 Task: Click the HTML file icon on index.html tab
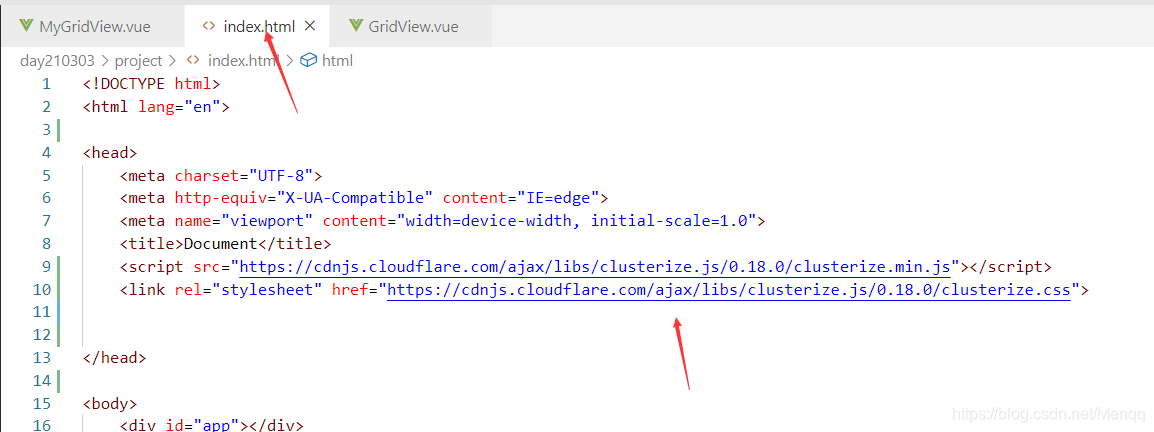pos(208,26)
